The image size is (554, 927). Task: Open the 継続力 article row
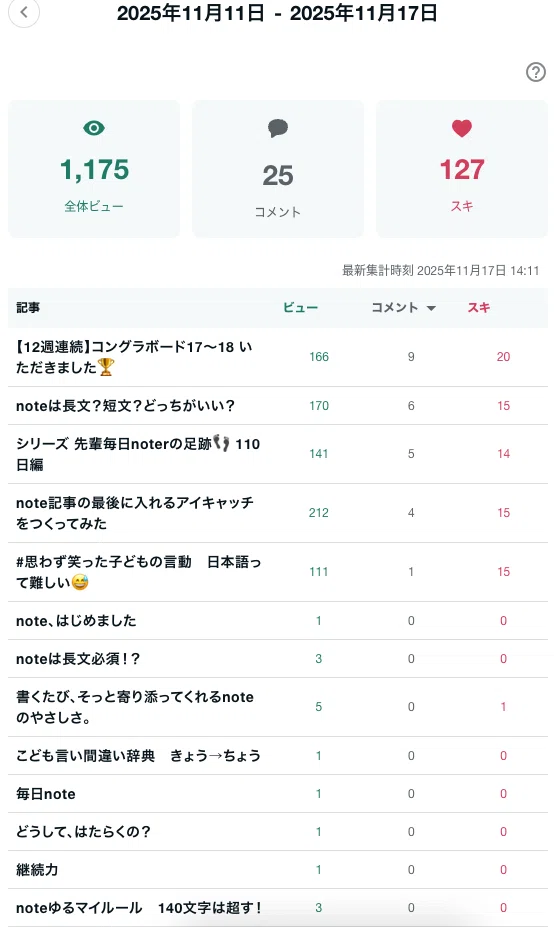click(278, 870)
